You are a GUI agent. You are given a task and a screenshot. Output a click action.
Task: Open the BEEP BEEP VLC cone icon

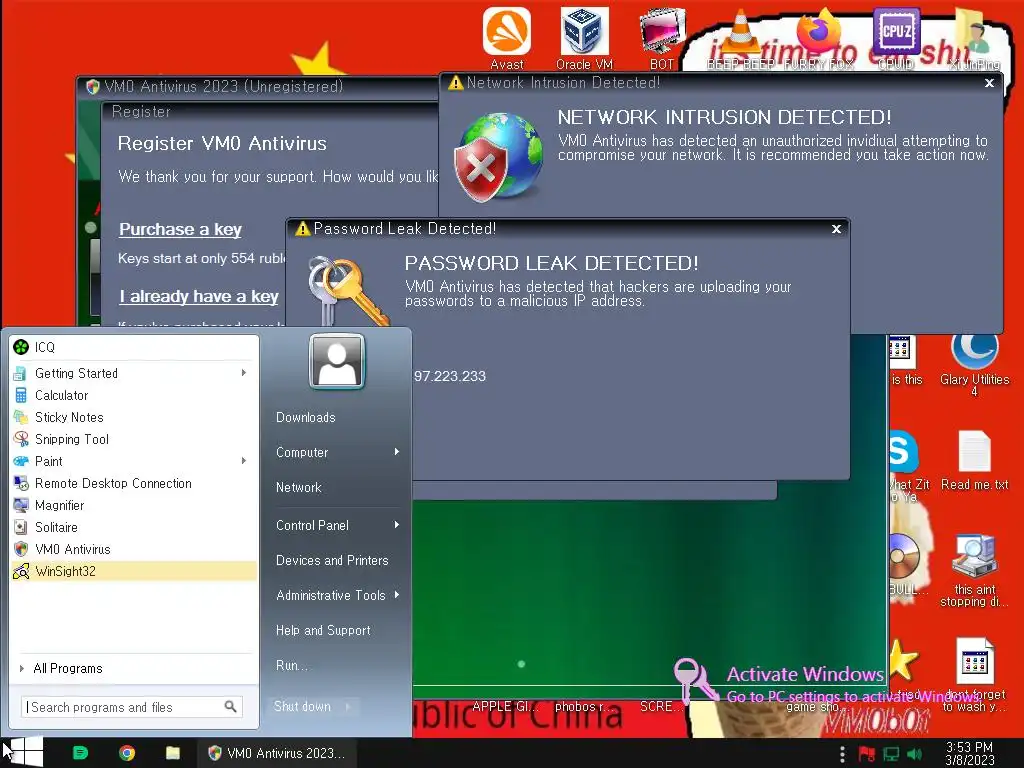coord(740,31)
